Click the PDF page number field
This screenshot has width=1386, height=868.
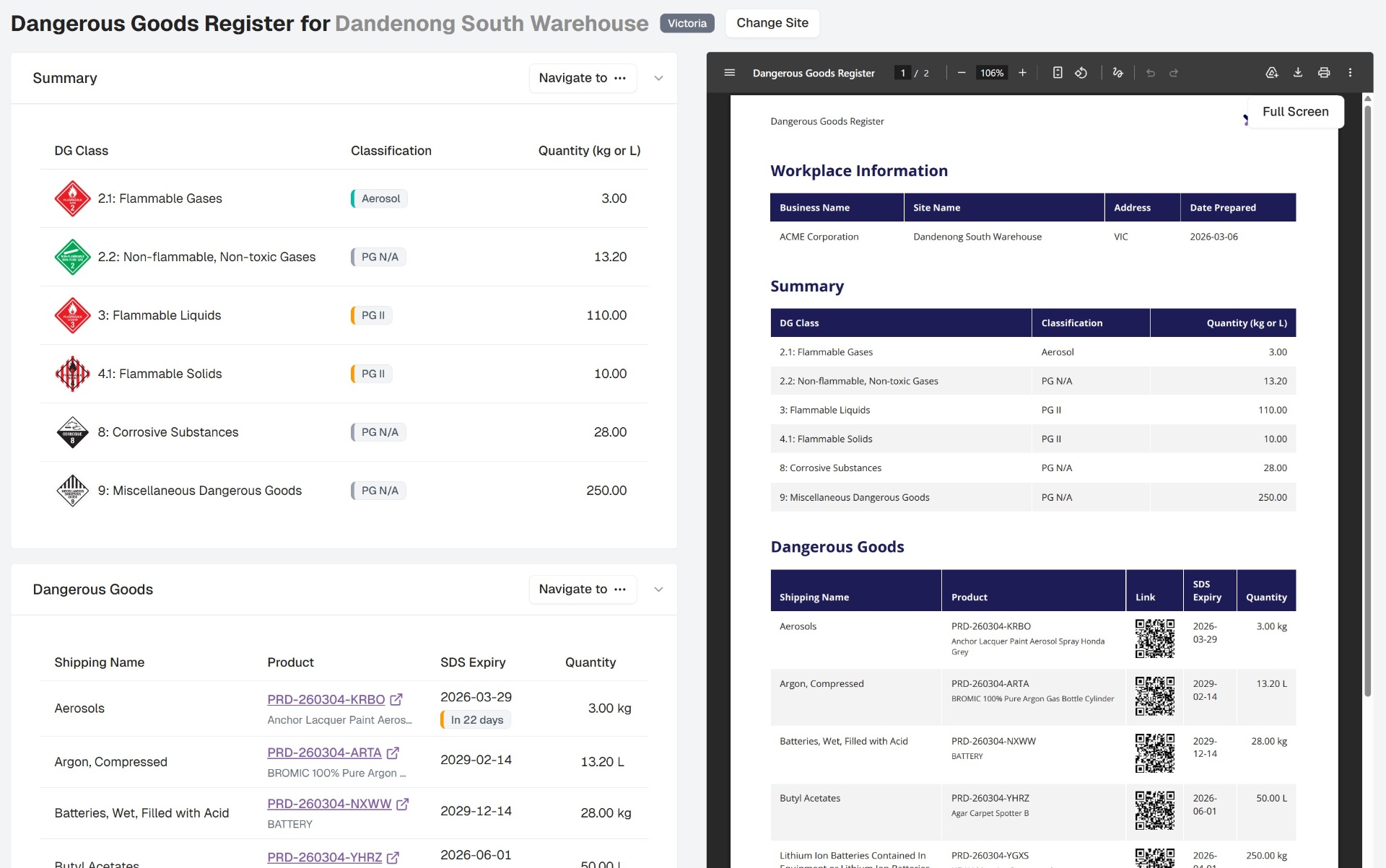point(902,73)
